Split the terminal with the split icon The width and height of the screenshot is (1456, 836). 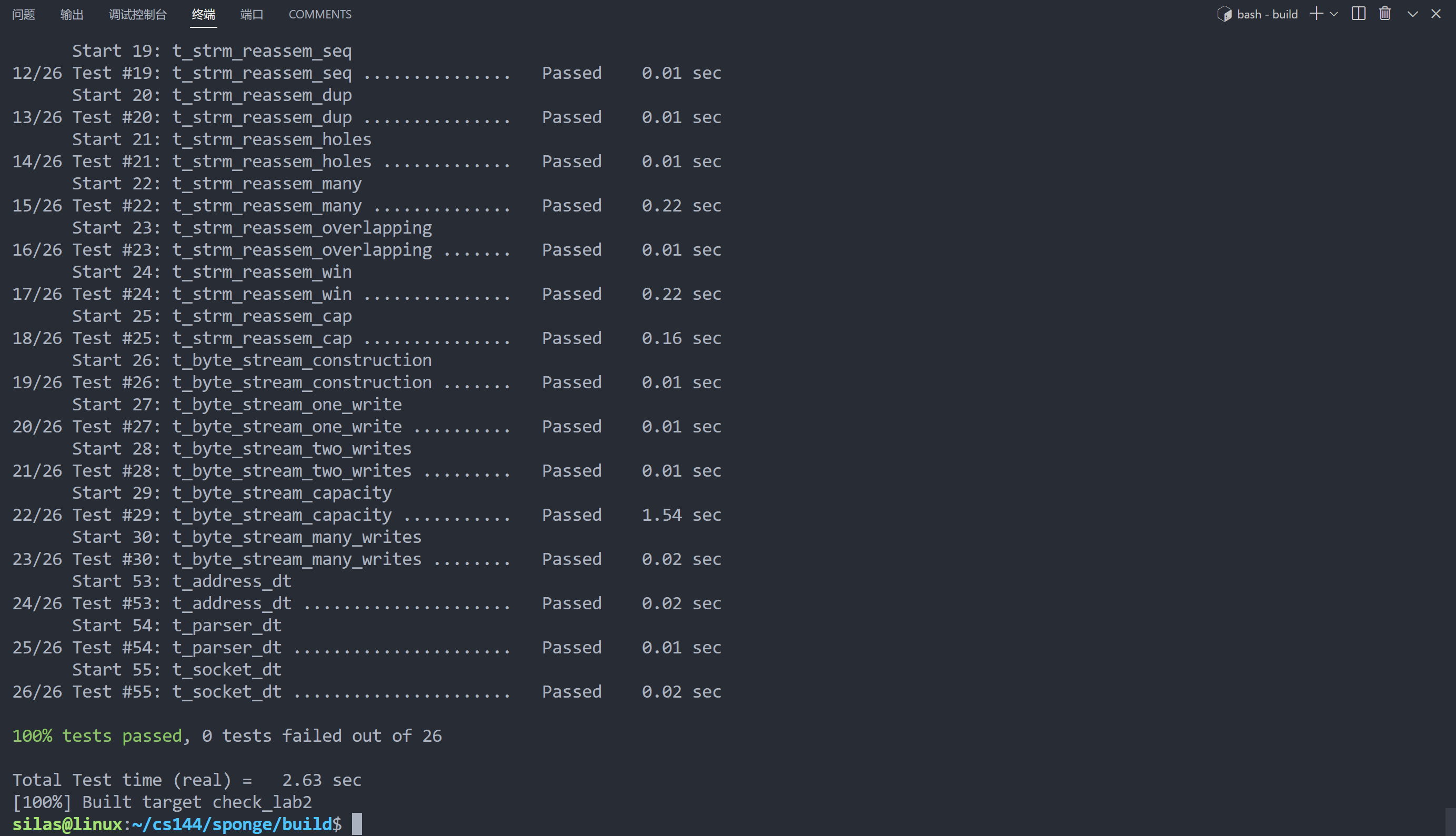pyautogui.click(x=1359, y=14)
